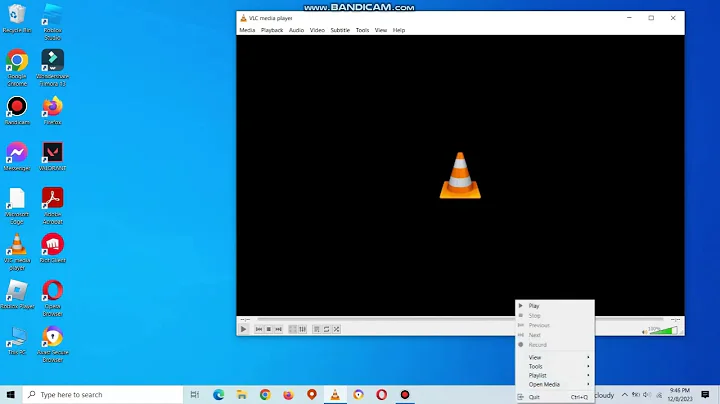The width and height of the screenshot is (720, 404).
Task: Open Adobe Acrobat desktop icon
Action: point(52,206)
